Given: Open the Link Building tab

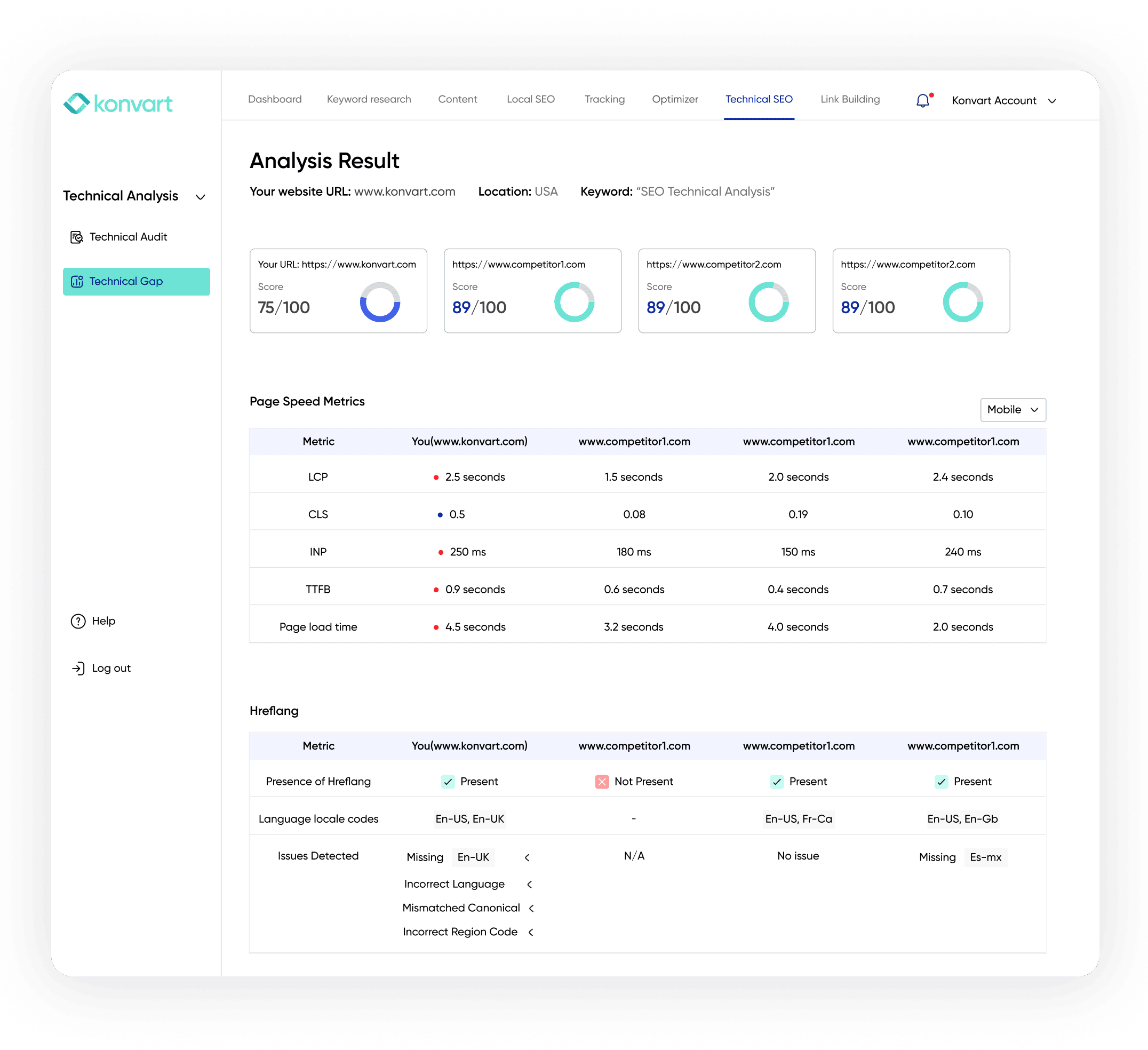Looking at the screenshot, I should 850,99.
